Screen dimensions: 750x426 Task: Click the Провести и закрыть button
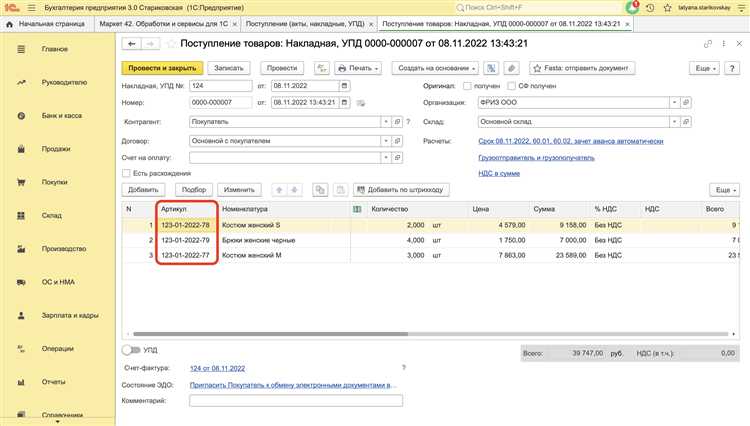pyautogui.click(x=162, y=68)
